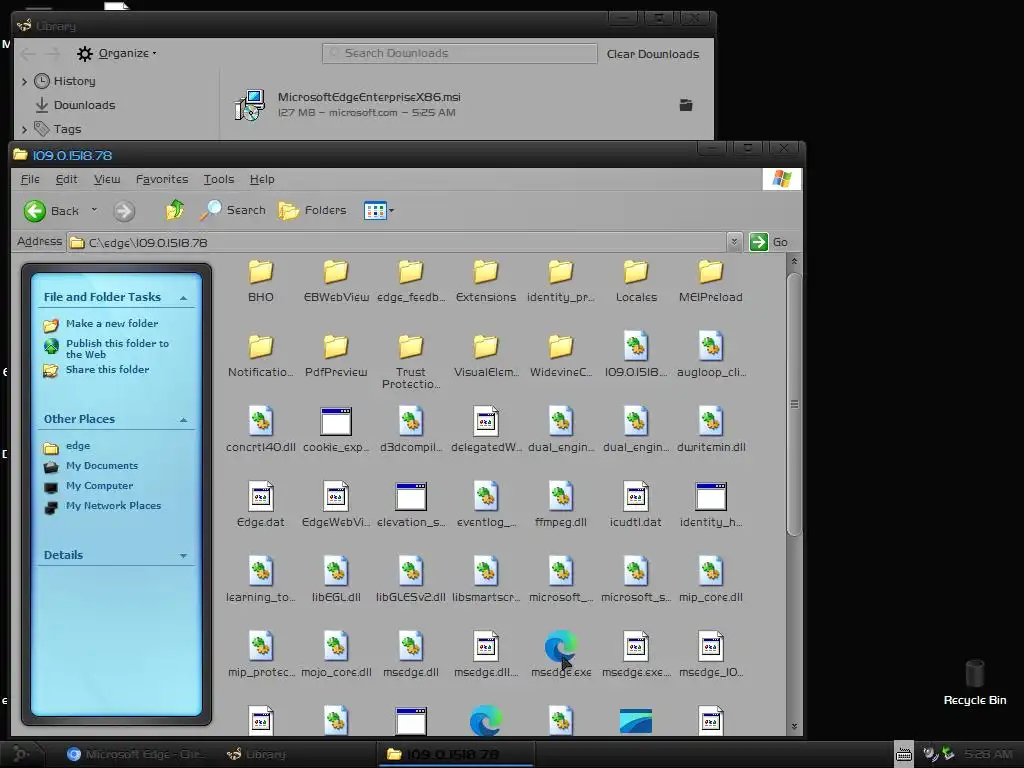The width and height of the screenshot is (1024, 768).
Task: Open the BHO folder
Action: coord(261,272)
